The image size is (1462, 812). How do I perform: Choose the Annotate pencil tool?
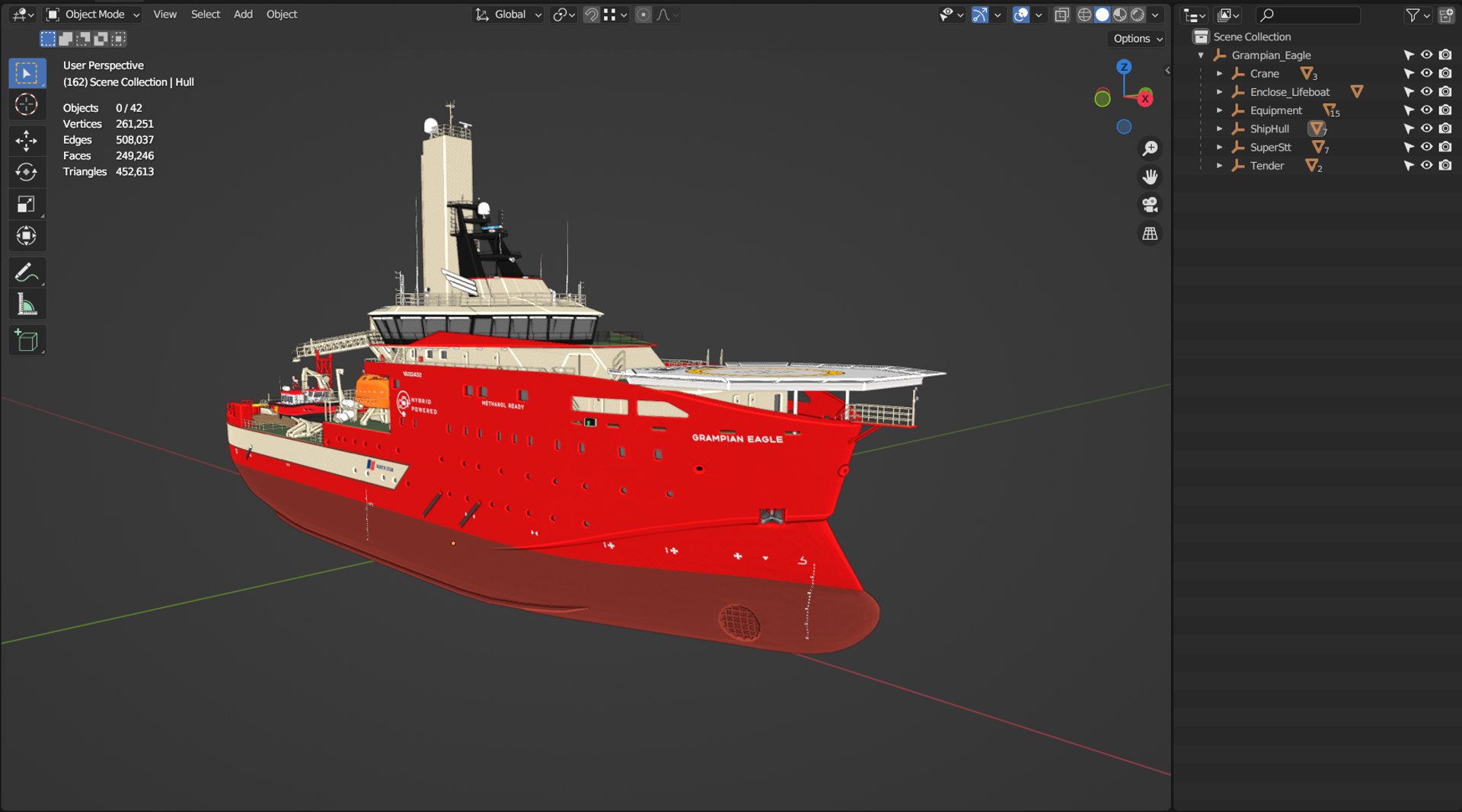[x=27, y=272]
